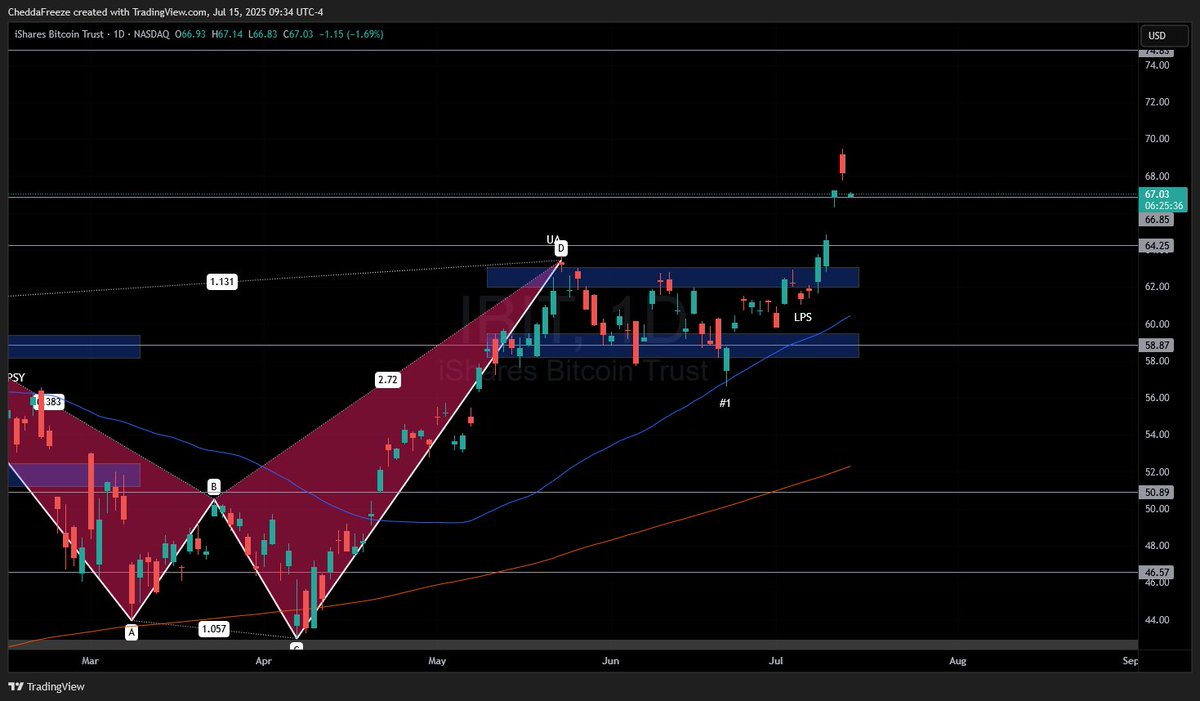Click the 60.00 price axis tick
1200x701 pixels.
[1157, 324]
